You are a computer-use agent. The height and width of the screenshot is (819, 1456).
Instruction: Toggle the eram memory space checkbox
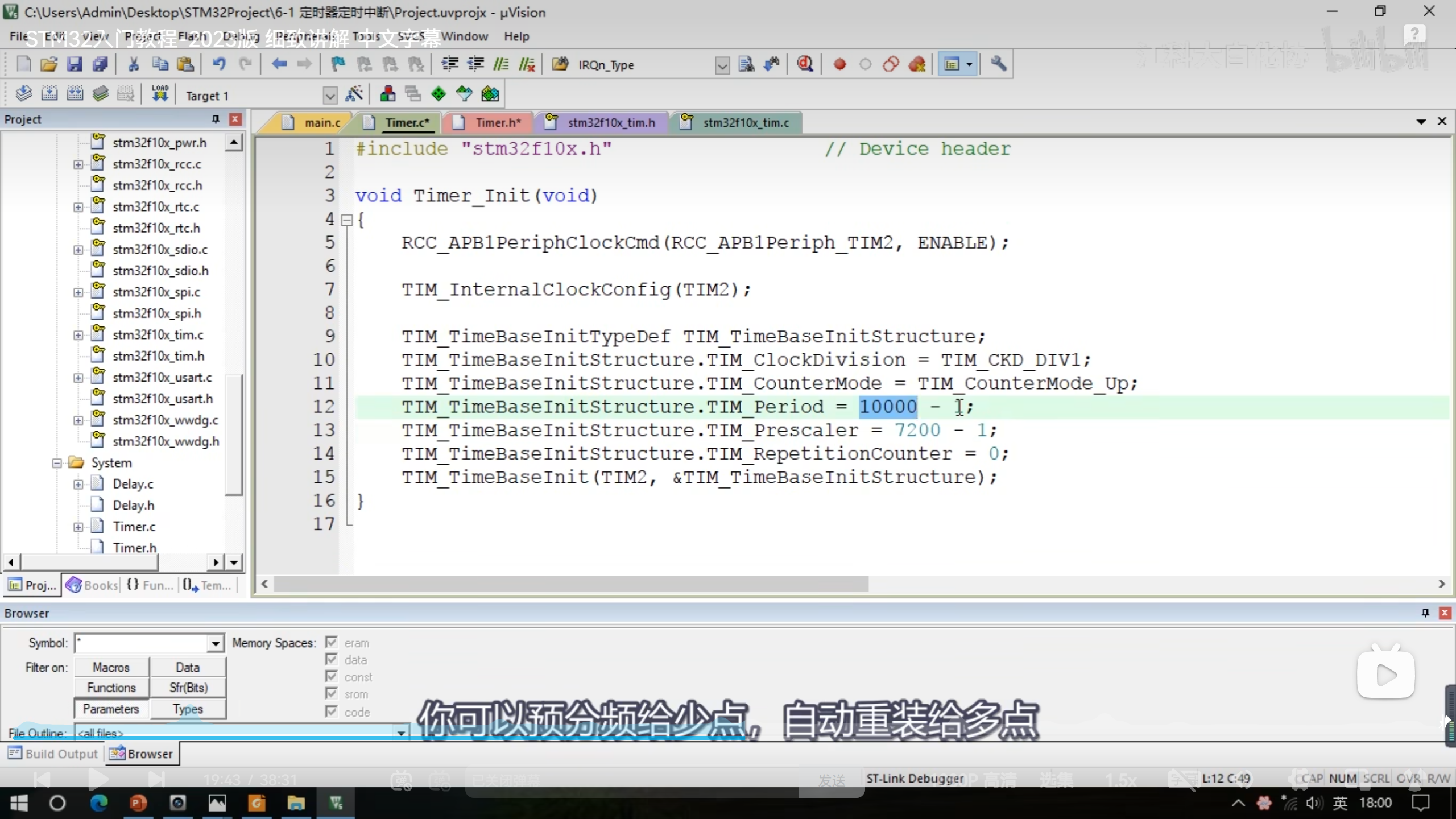(332, 643)
